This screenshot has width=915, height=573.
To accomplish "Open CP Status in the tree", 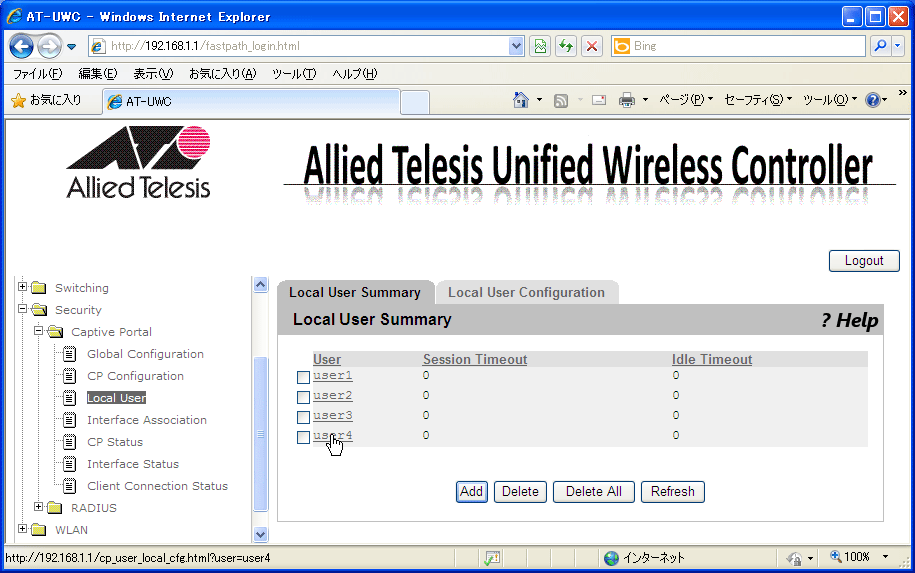I will tap(115, 442).
